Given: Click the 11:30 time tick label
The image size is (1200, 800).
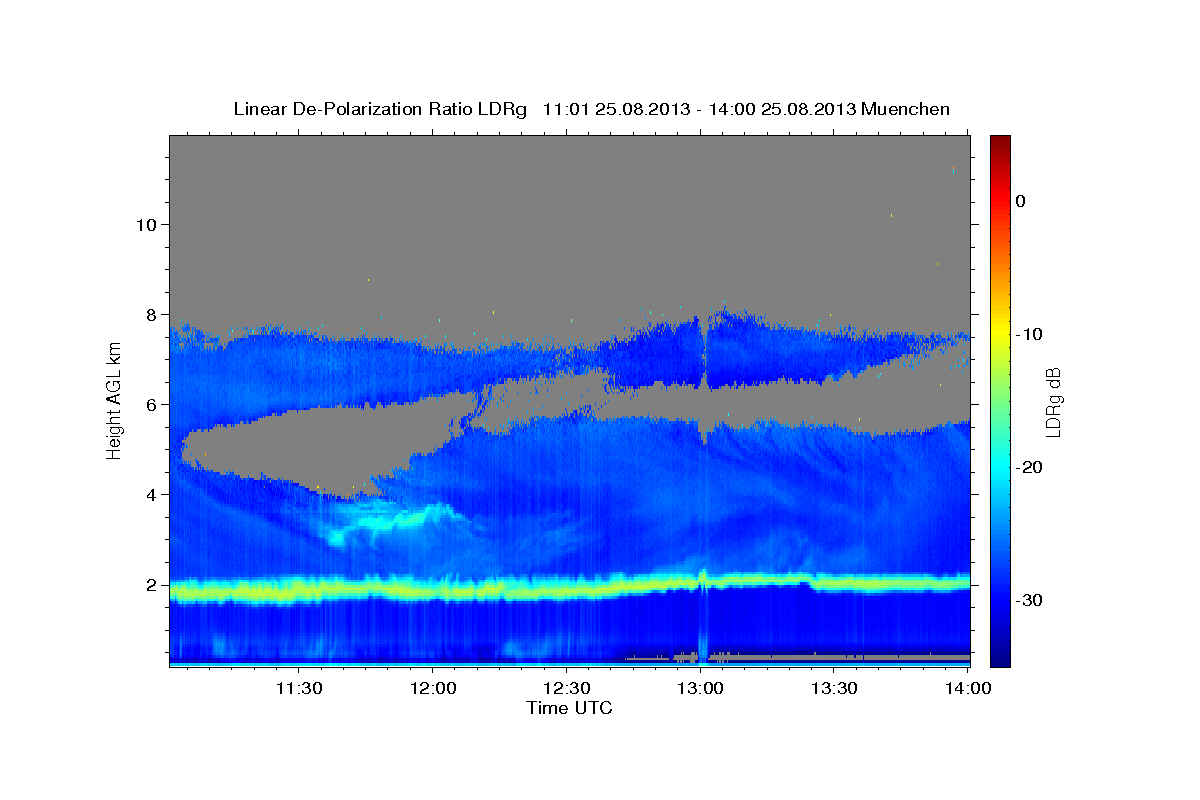Looking at the screenshot, I should pos(298,688).
